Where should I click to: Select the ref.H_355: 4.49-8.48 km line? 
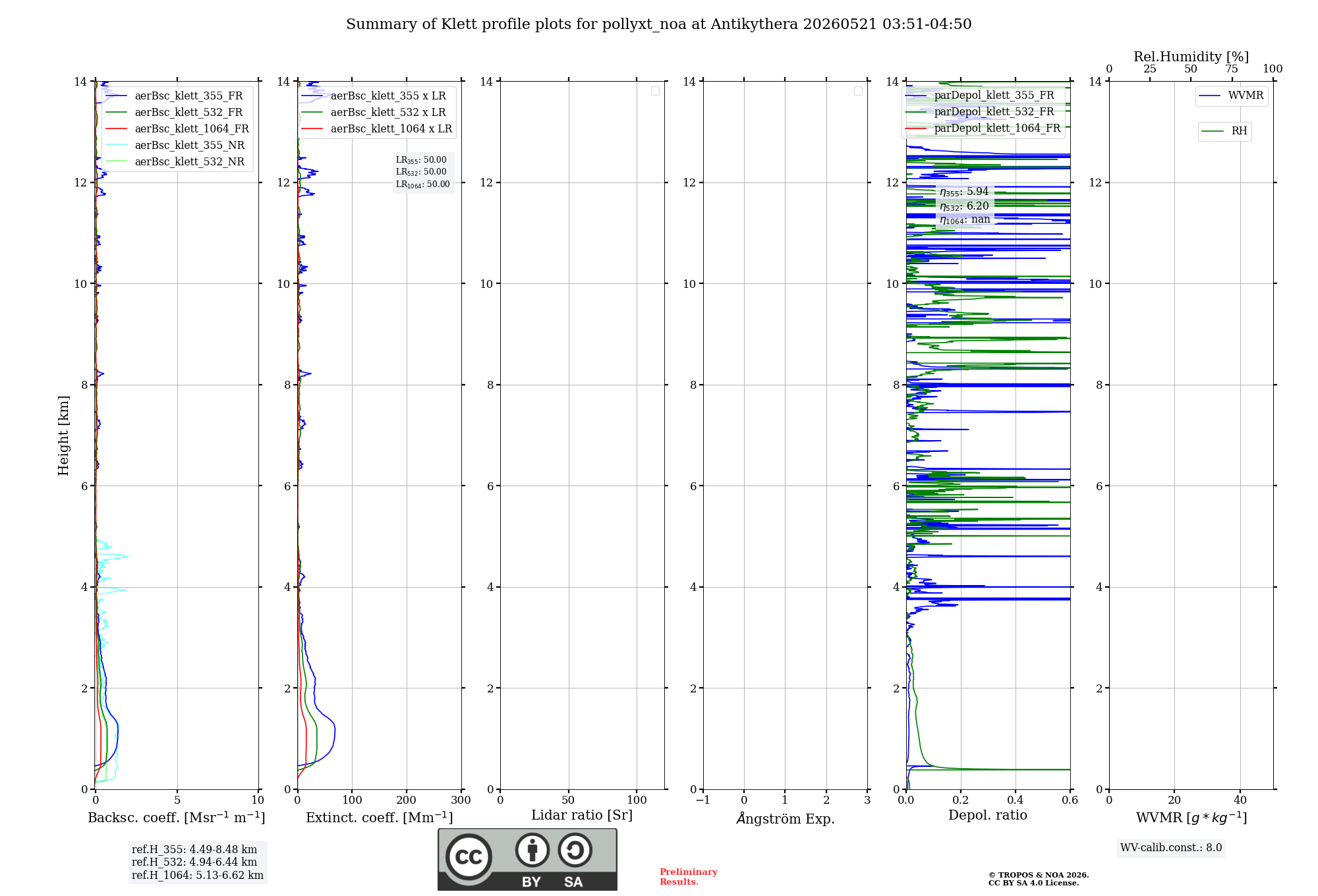click(x=194, y=850)
